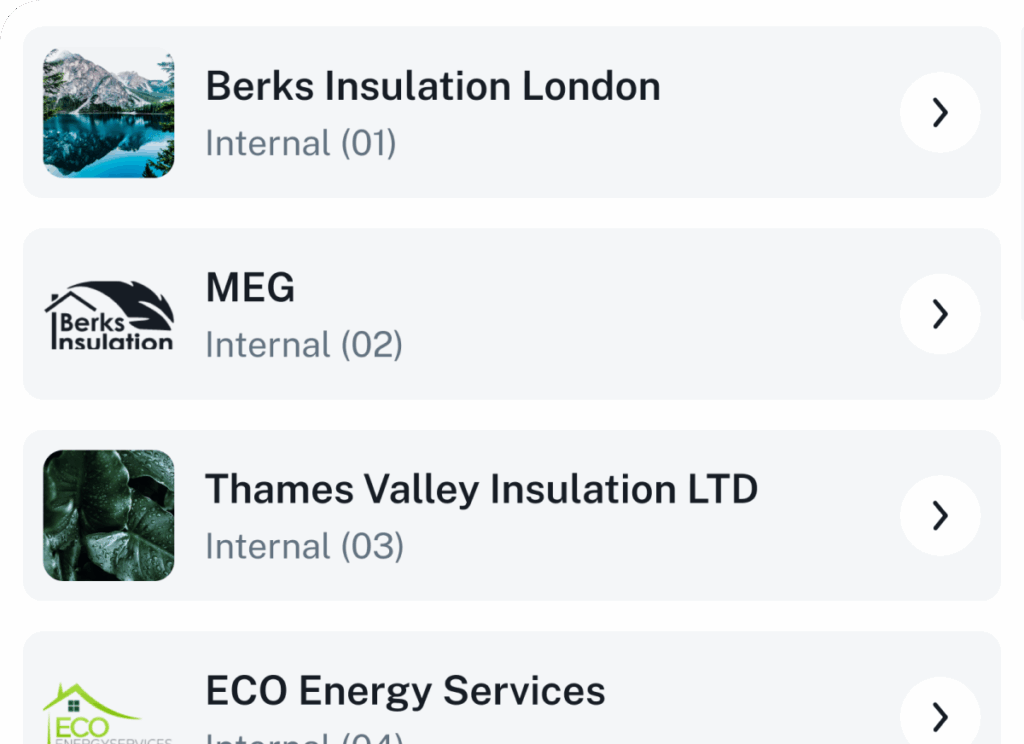Expand Thames Valley Insulation LTD chevron

click(940, 515)
